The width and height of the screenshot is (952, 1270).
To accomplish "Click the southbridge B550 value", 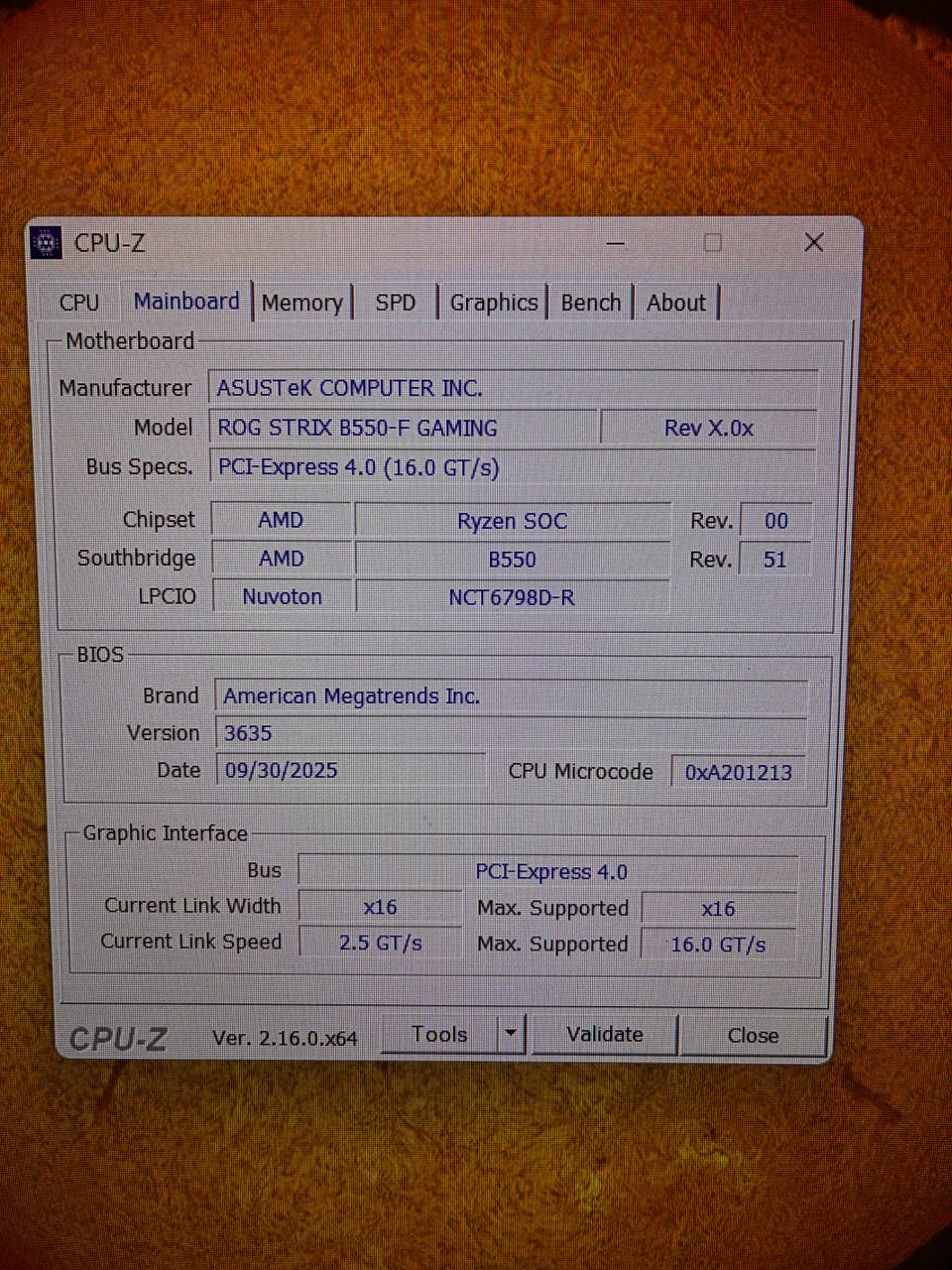I will click(x=512, y=560).
